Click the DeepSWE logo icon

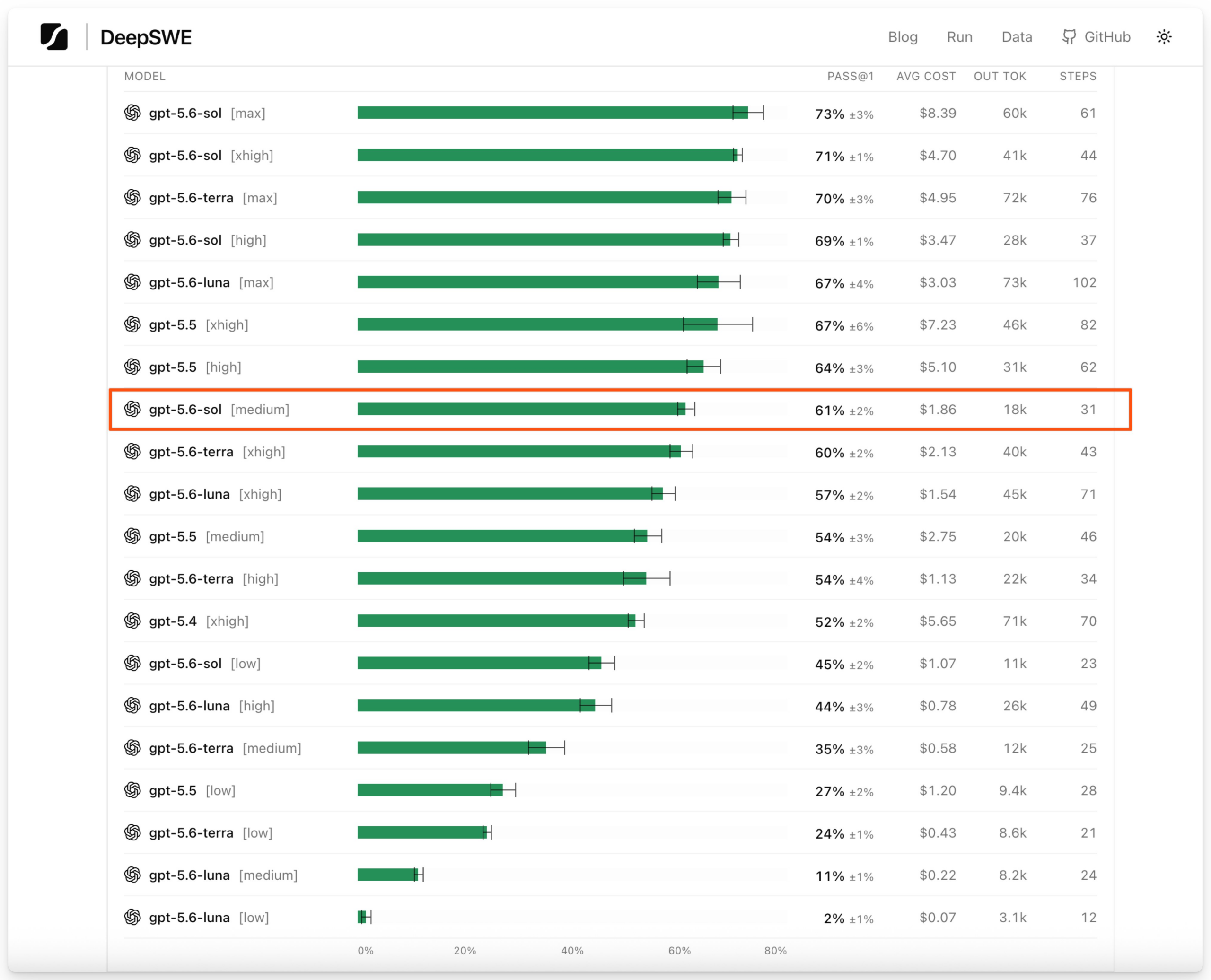point(54,37)
